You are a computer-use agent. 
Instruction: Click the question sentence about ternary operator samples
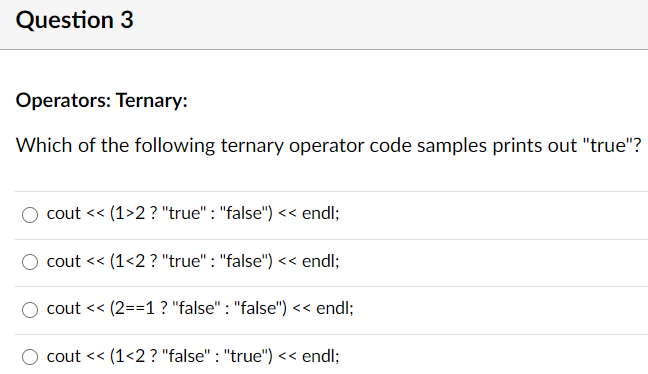click(x=329, y=146)
